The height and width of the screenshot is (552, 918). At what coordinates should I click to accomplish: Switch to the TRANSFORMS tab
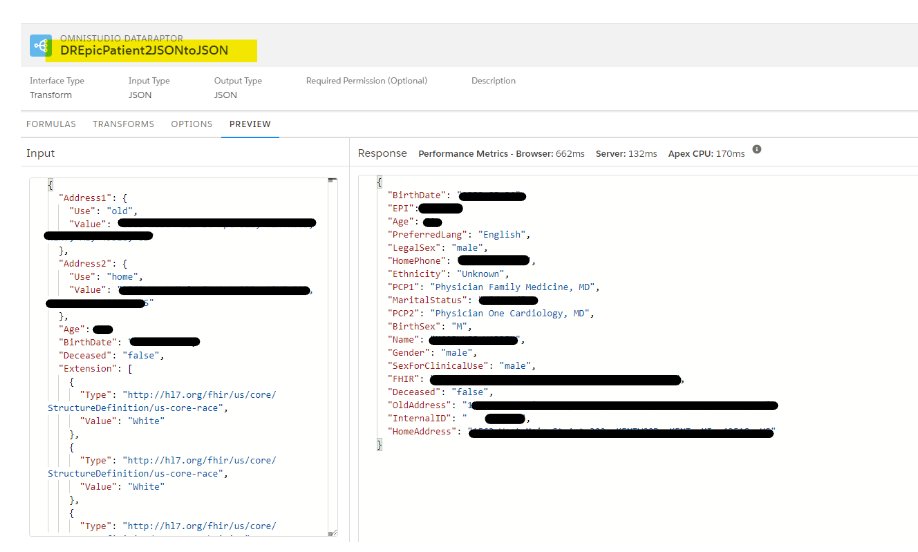[124, 124]
